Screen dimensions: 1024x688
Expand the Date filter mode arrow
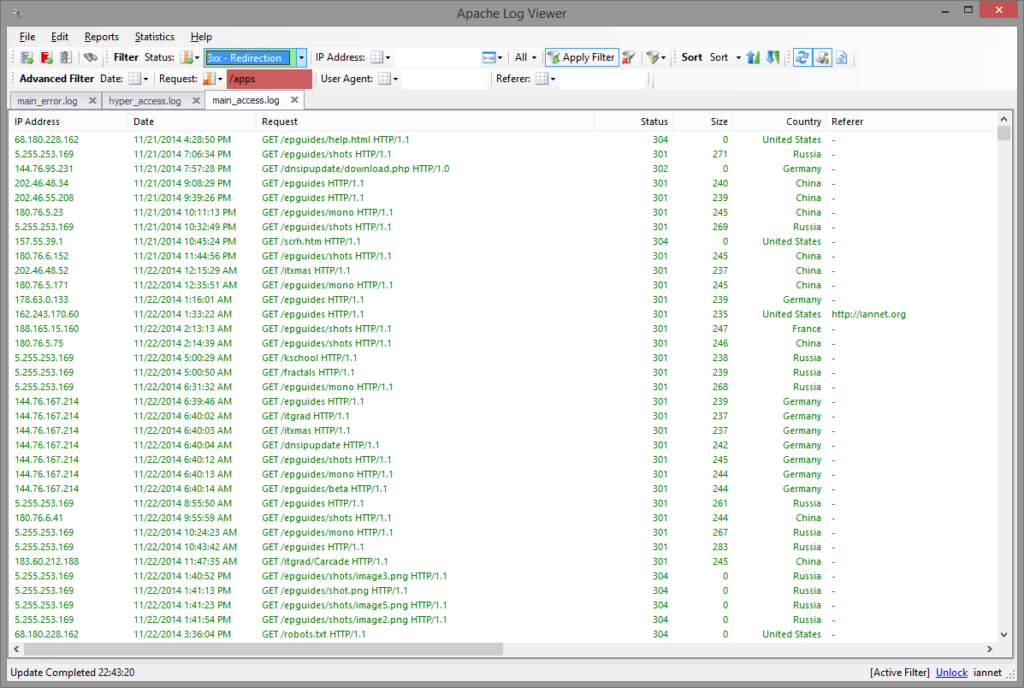[x=146, y=80]
